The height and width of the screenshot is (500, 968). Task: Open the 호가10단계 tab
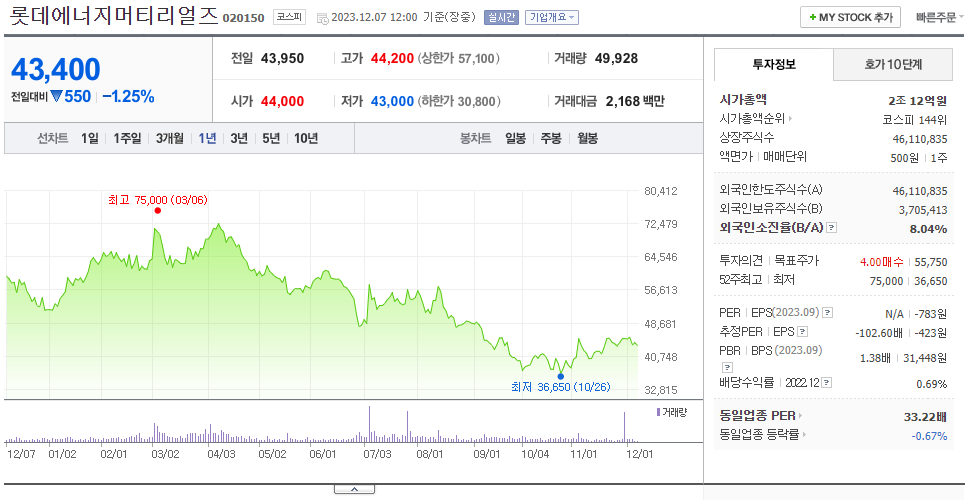(x=893, y=64)
